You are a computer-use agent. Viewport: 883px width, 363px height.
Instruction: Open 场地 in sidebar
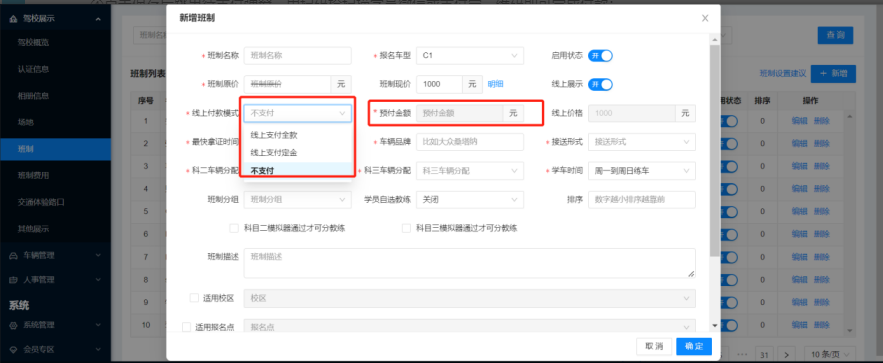25,122
